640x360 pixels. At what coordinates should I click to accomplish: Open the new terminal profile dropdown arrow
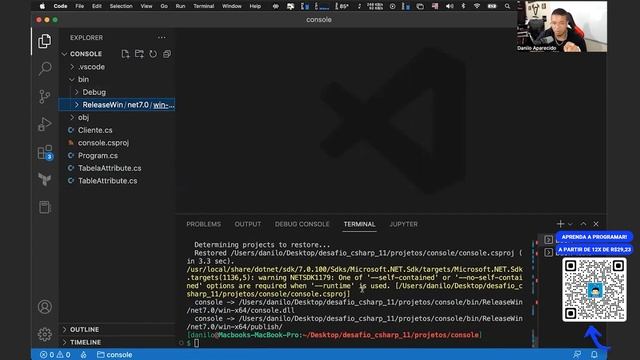[x=570, y=224]
